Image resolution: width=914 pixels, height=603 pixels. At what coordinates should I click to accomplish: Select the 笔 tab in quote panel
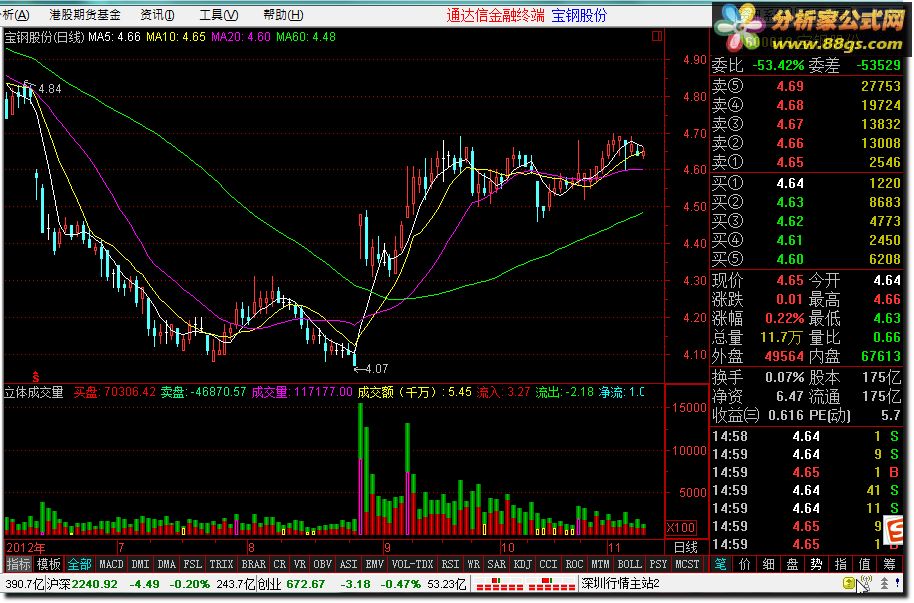(x=720, y=564)
